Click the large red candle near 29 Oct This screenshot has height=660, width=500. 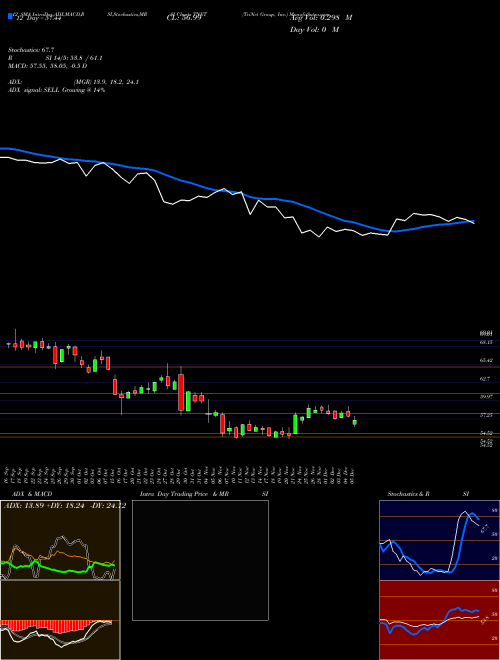[x=181, y=392]
